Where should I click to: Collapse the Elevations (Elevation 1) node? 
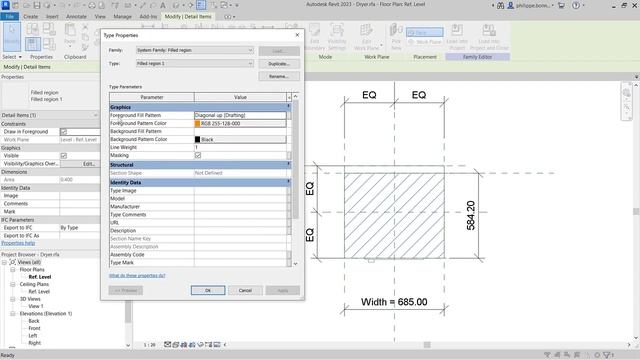(x=13, y=314)
